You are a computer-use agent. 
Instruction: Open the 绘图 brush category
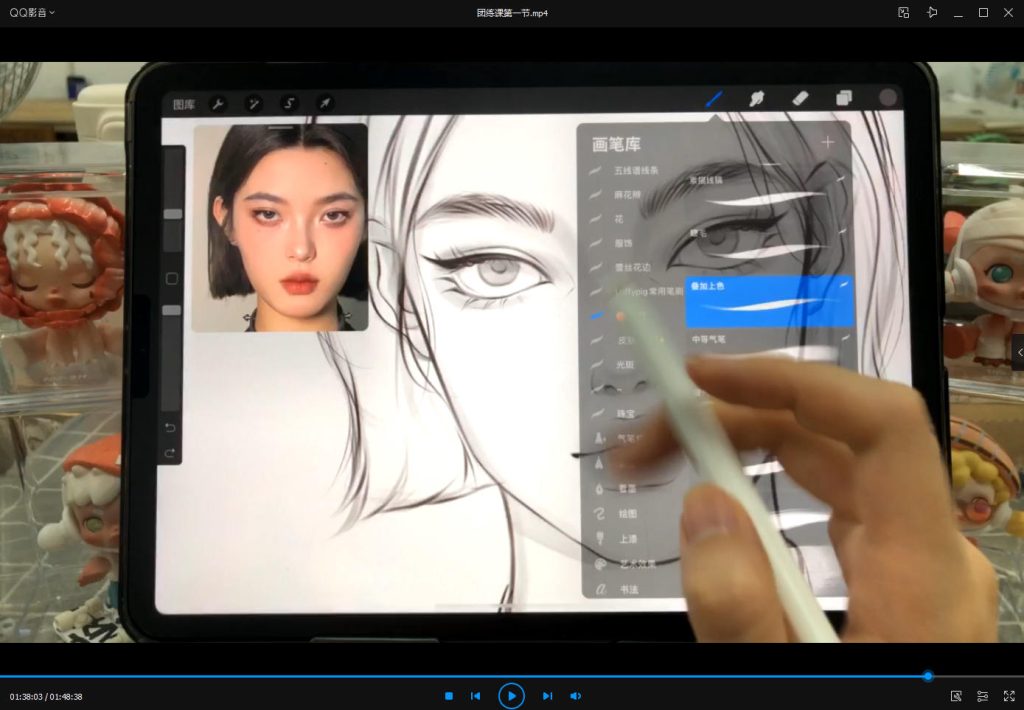pyautogui.click(x=629, y=513)
